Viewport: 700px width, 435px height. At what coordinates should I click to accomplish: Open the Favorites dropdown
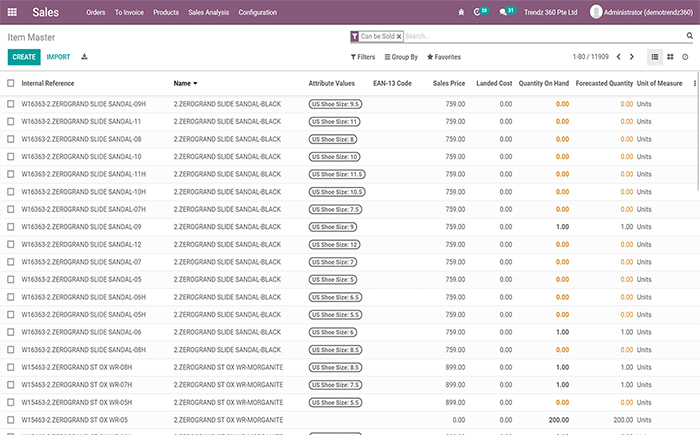tap(444, 57)
